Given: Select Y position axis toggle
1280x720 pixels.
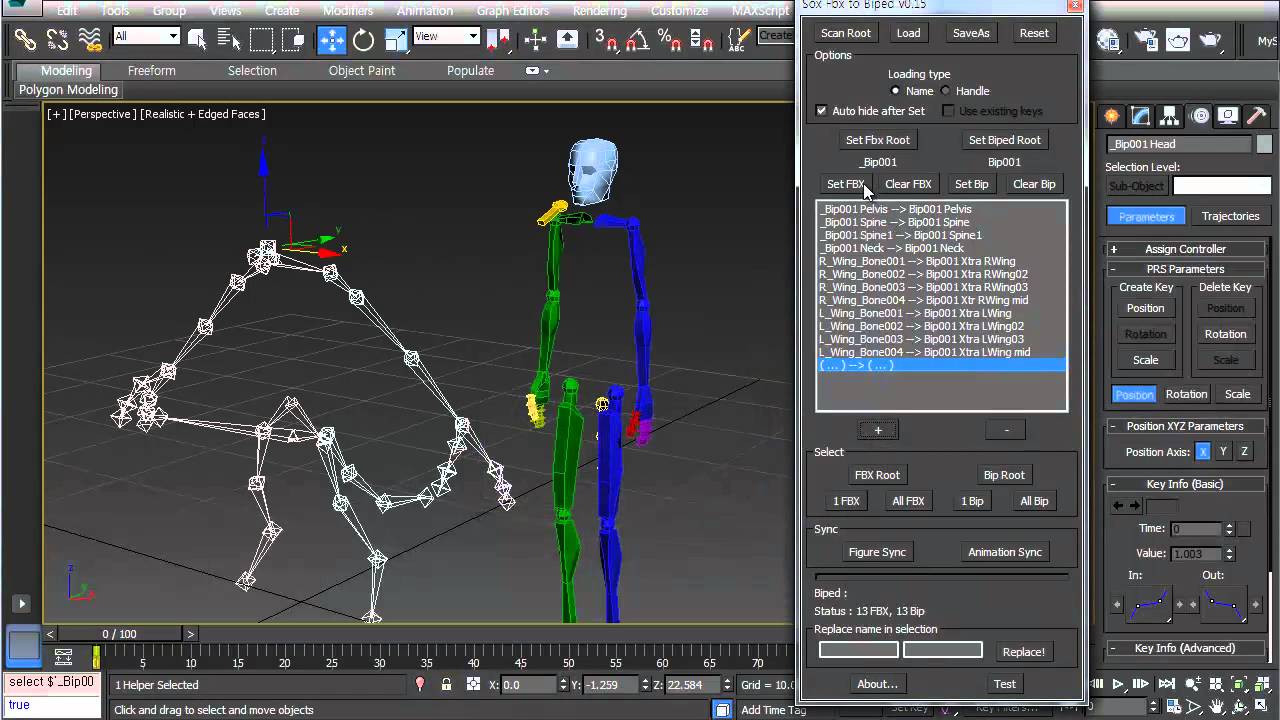Looking at the screenshot, I should 1224,452.
